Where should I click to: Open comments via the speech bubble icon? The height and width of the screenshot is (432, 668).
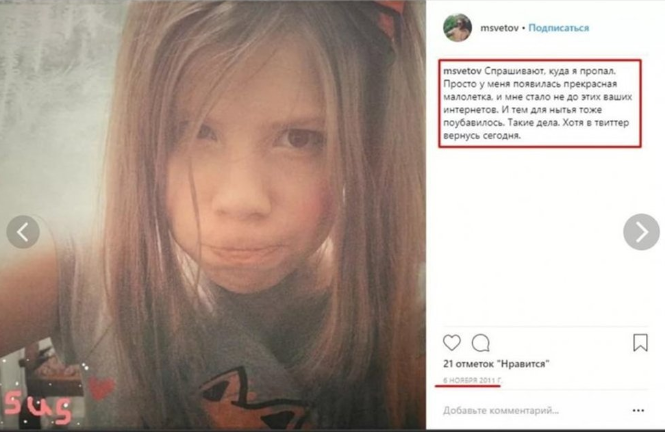[x=481, y=343]
